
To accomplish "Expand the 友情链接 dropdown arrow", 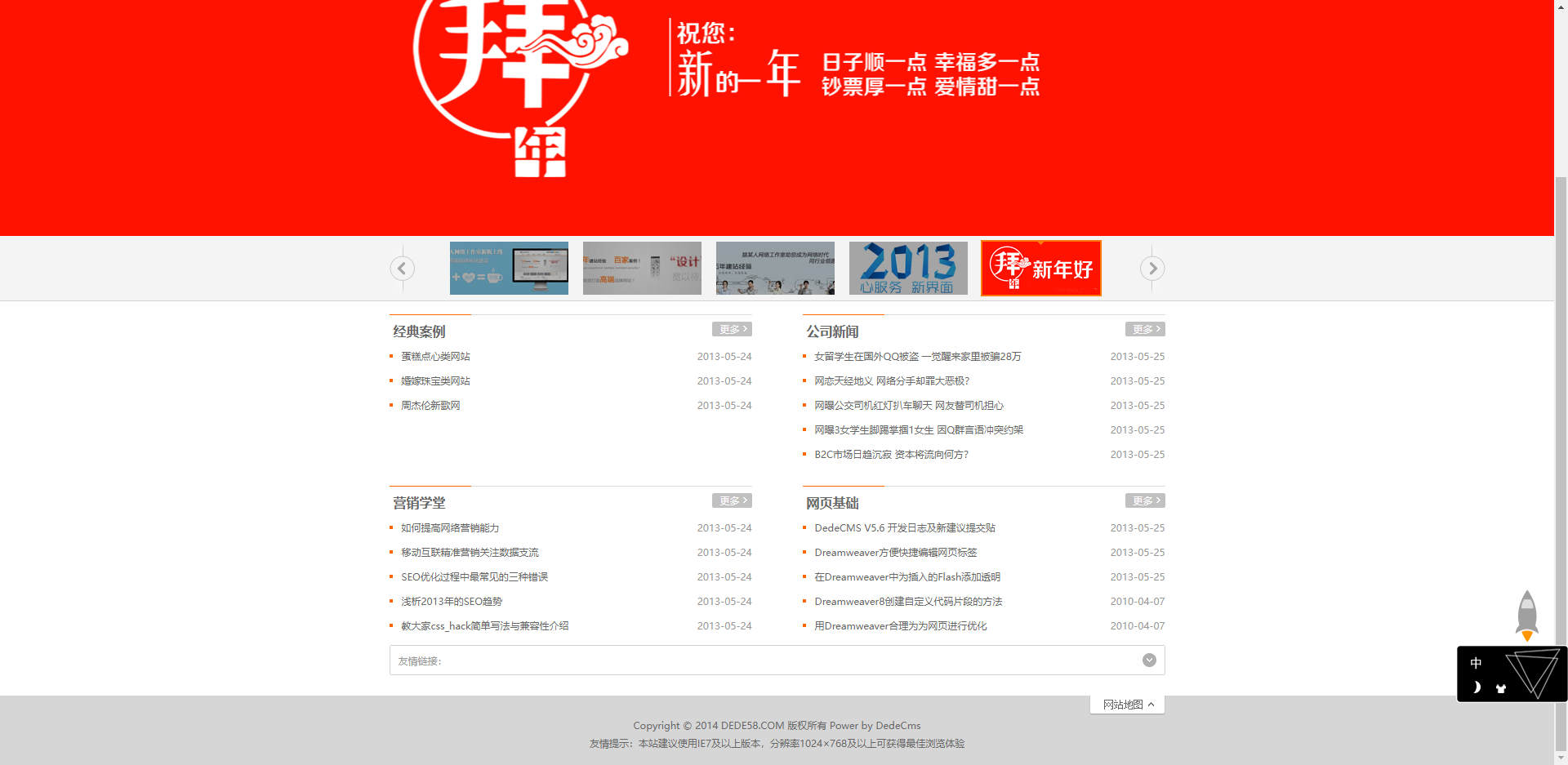I will point(1149,660).
